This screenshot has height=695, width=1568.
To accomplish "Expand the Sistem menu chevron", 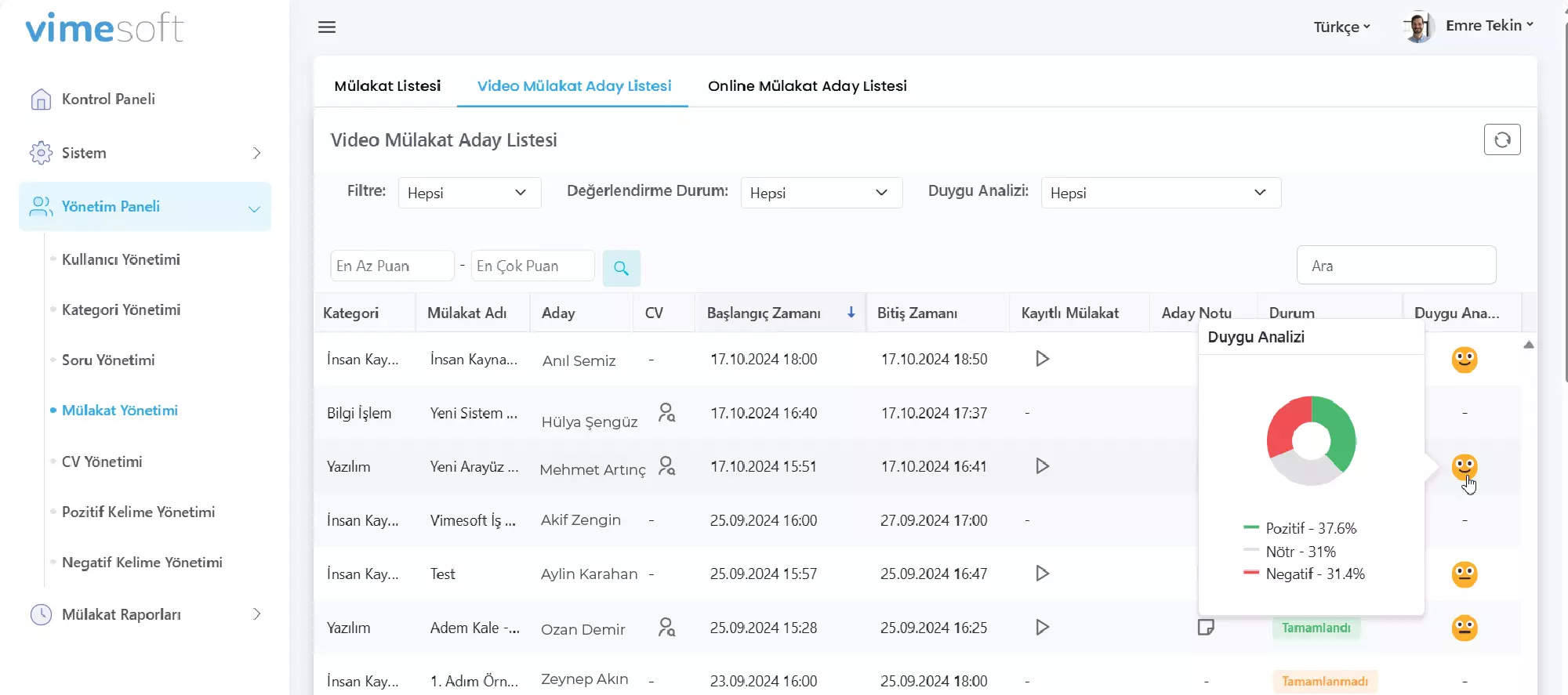I will [256, 153].
